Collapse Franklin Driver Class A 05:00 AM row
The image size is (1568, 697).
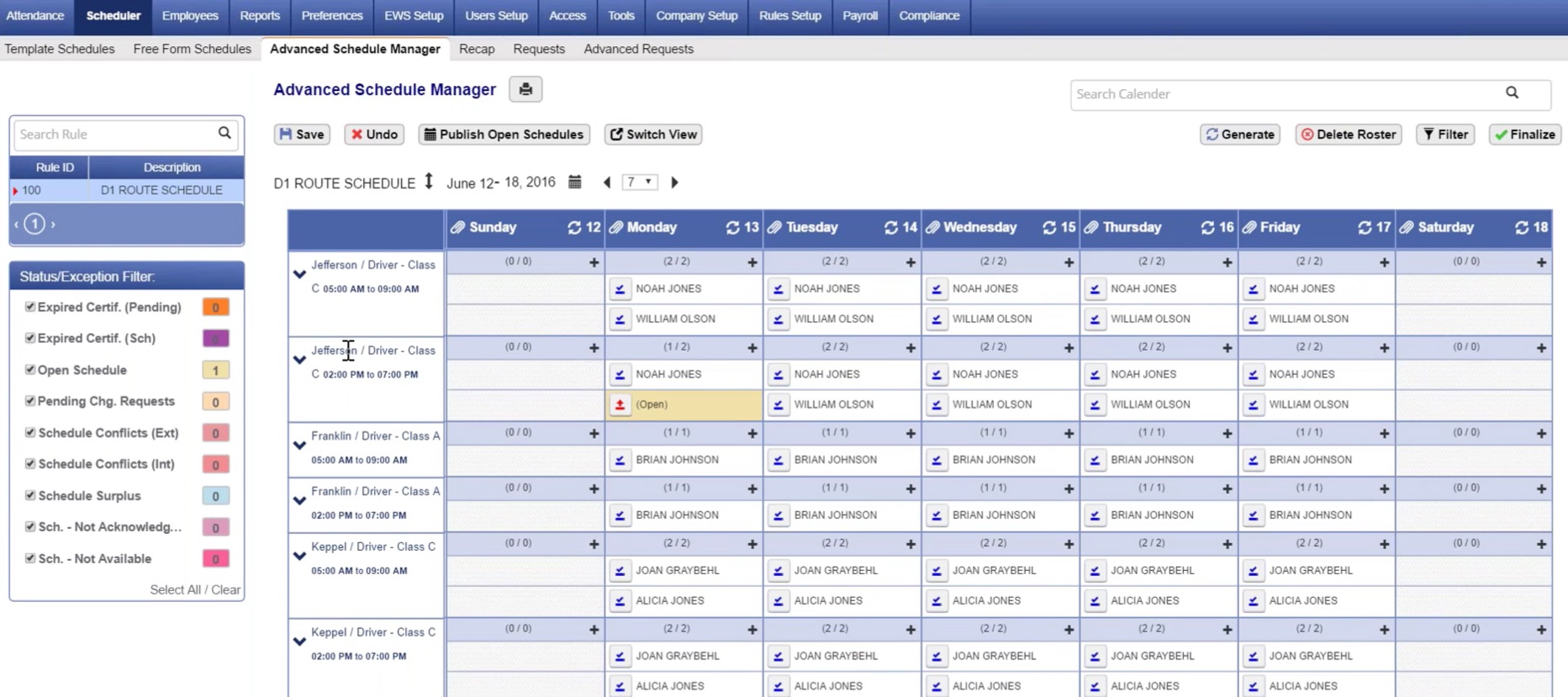[299, 446]
